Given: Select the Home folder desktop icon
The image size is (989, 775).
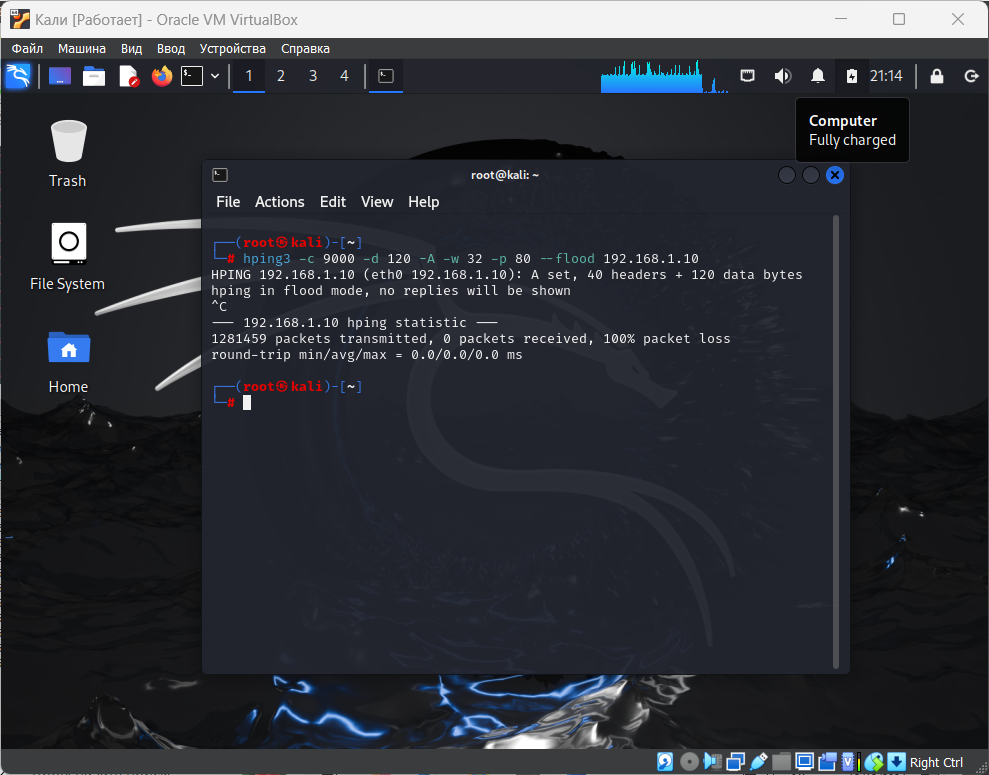Looking at the screenshot, I should (x=68, y=363).
